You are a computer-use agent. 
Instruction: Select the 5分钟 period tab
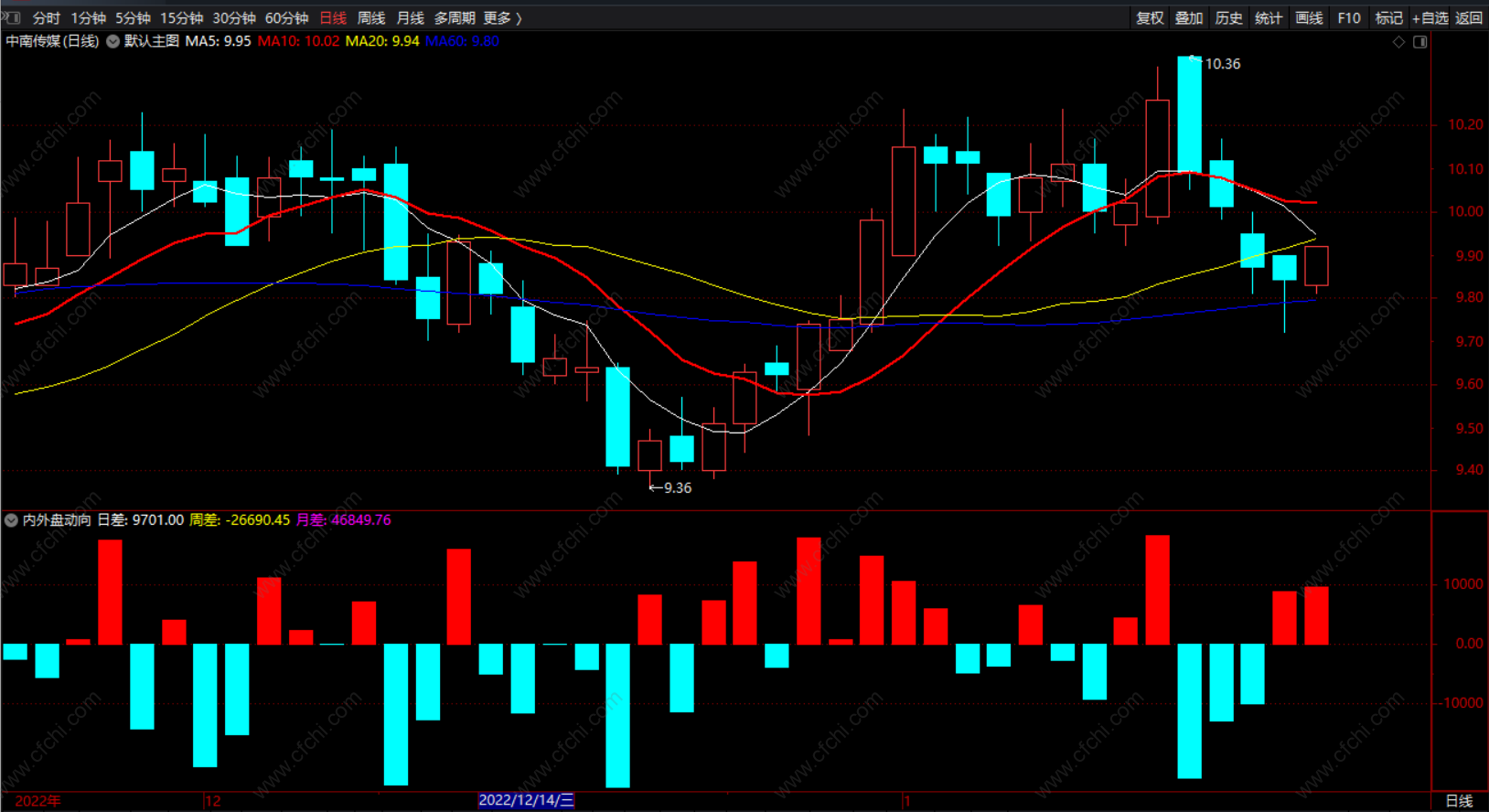pos(133,18)
